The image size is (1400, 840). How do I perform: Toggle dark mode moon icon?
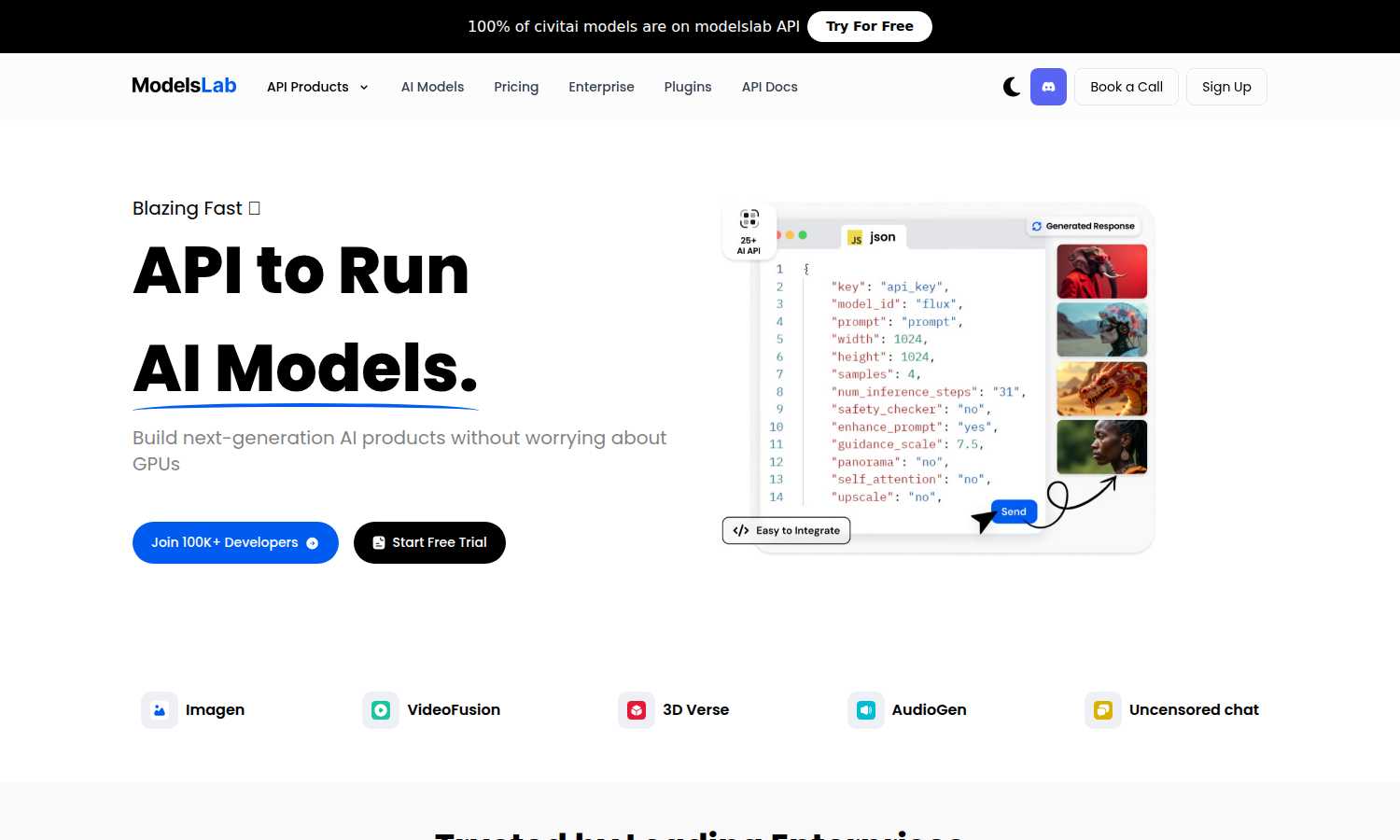click(1012, 87)
